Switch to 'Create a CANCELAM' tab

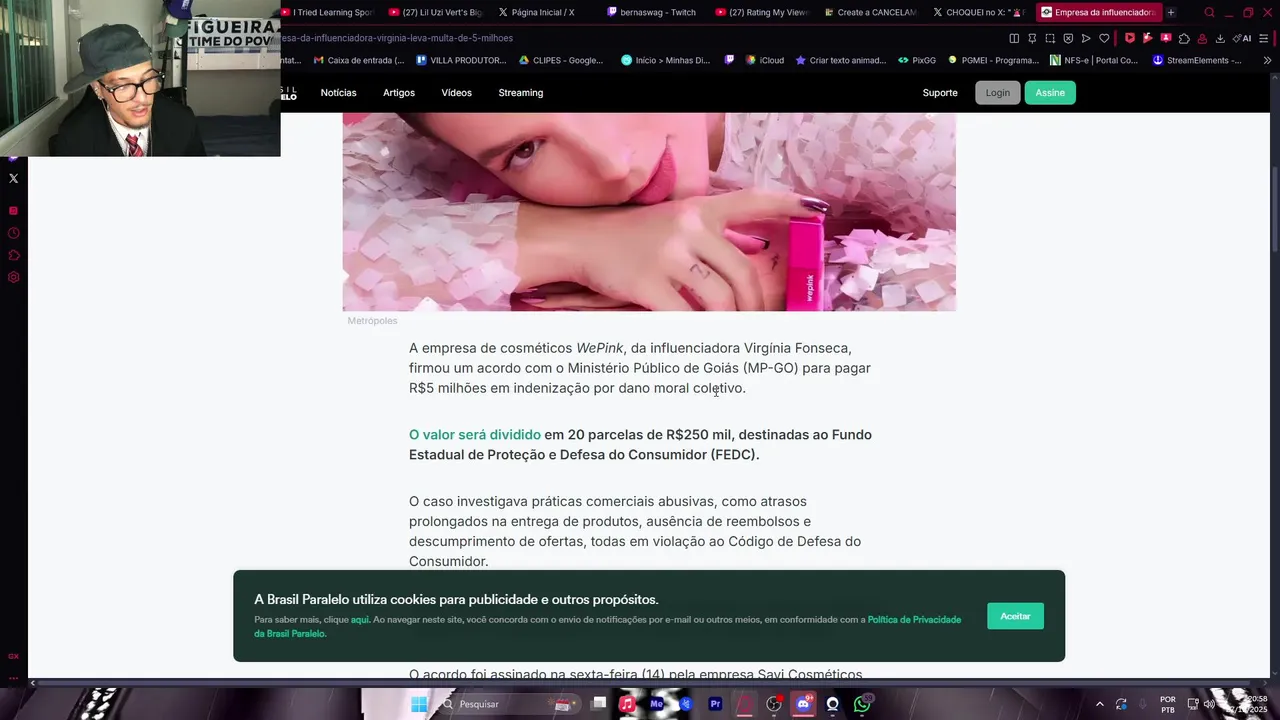point(870,12)
